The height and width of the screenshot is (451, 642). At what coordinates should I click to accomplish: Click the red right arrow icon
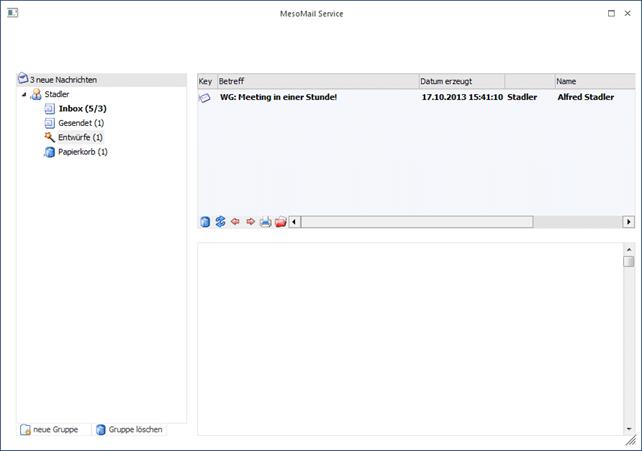click(x=250, y=222)
